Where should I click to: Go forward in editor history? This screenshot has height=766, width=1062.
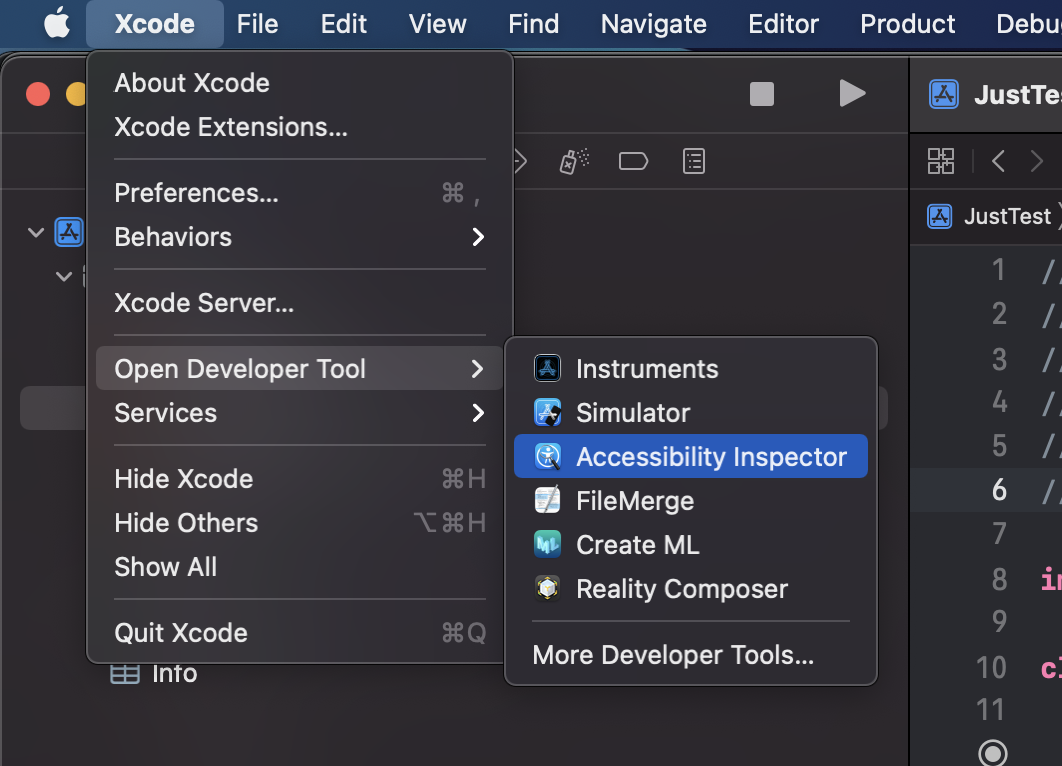(1036, 161)
